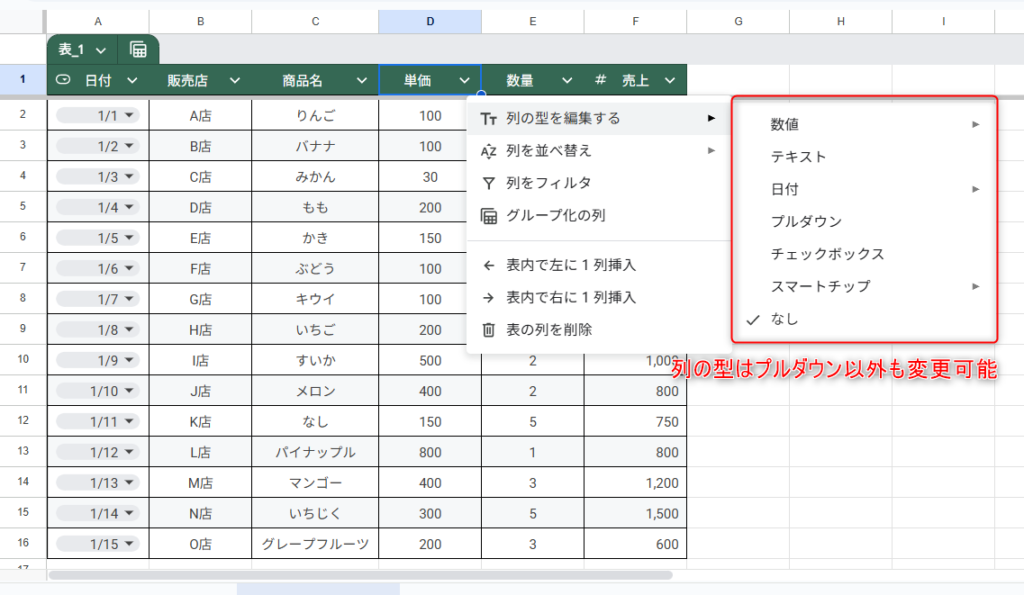Screen dimensions: 1024x595
Task: Click the funnel icon for 列をフィルタ
Action: click(488, 183)
